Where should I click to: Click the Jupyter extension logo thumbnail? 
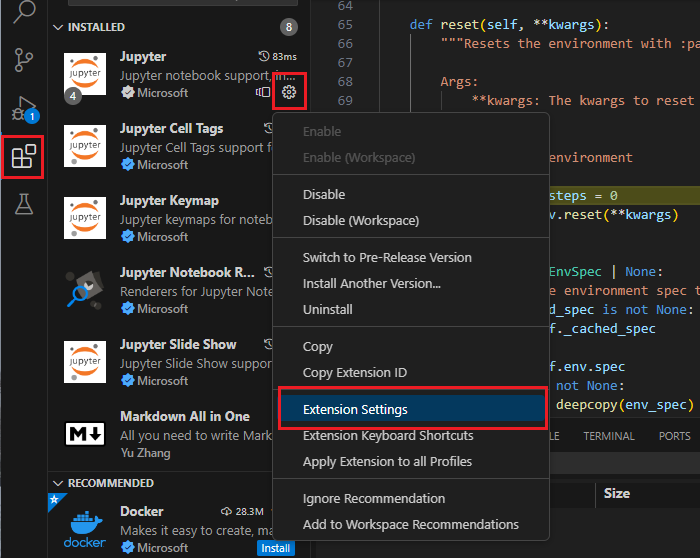click(x=85, y=74)
